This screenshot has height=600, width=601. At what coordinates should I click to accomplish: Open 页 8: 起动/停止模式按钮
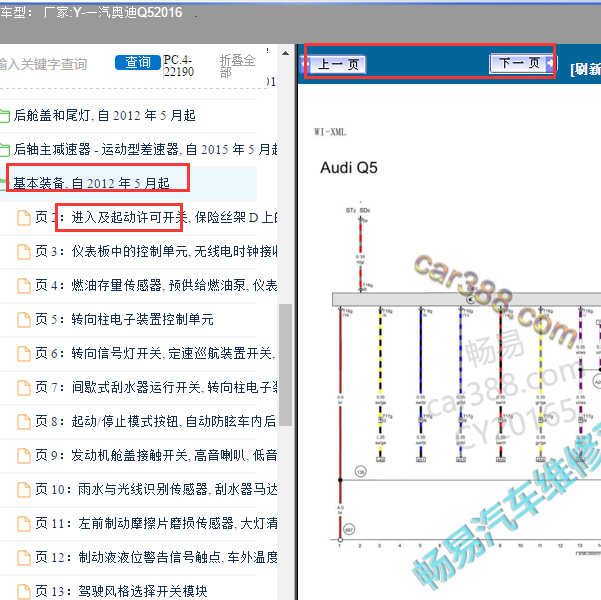coord(156,421)
